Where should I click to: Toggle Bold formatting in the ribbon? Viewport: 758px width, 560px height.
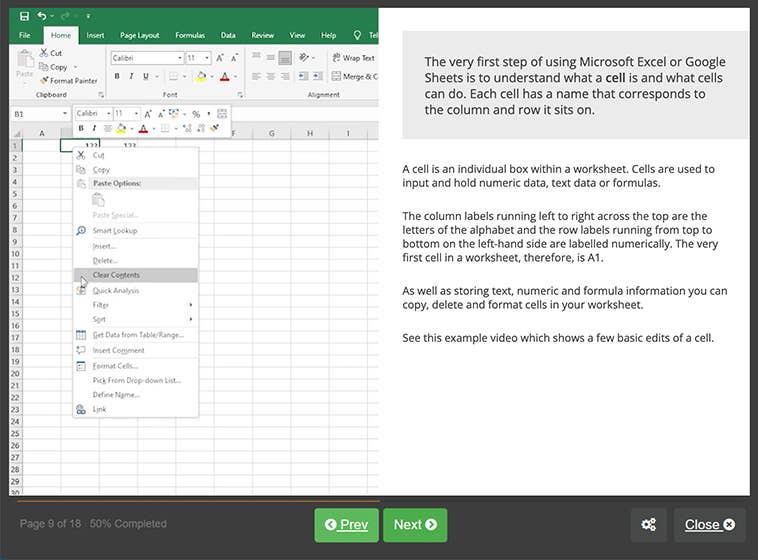tap(117, 76)
